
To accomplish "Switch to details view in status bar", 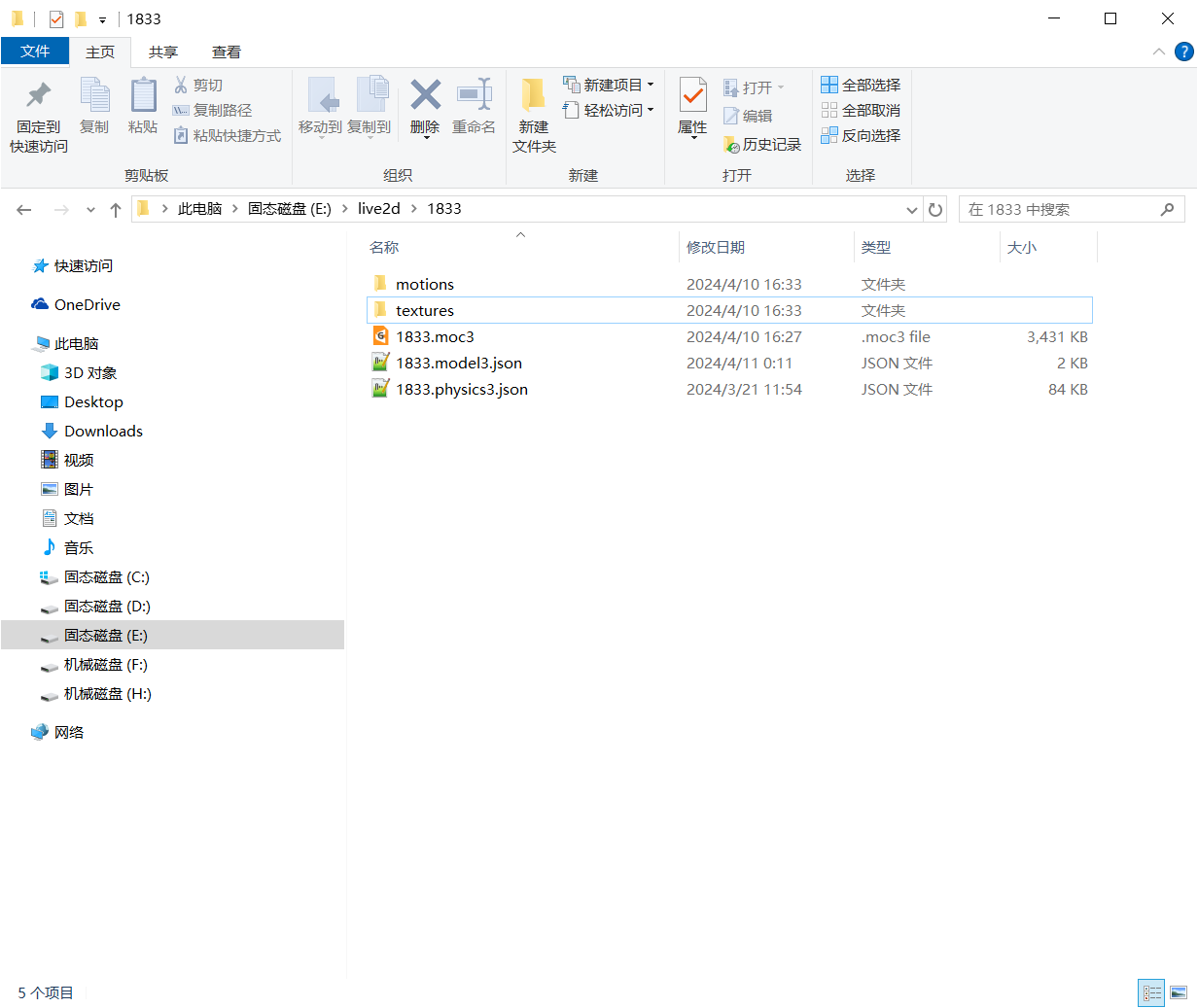I will [x=1152, y=992].
